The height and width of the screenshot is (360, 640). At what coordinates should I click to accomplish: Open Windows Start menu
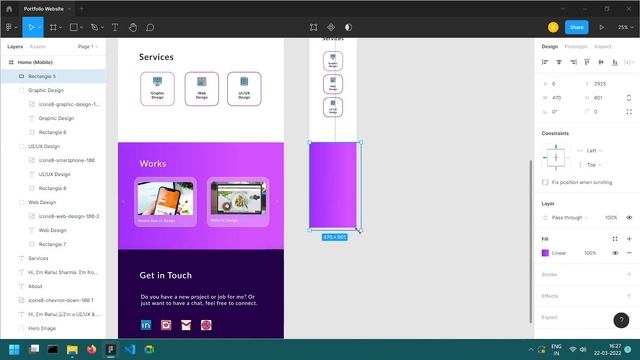(14, 349)
